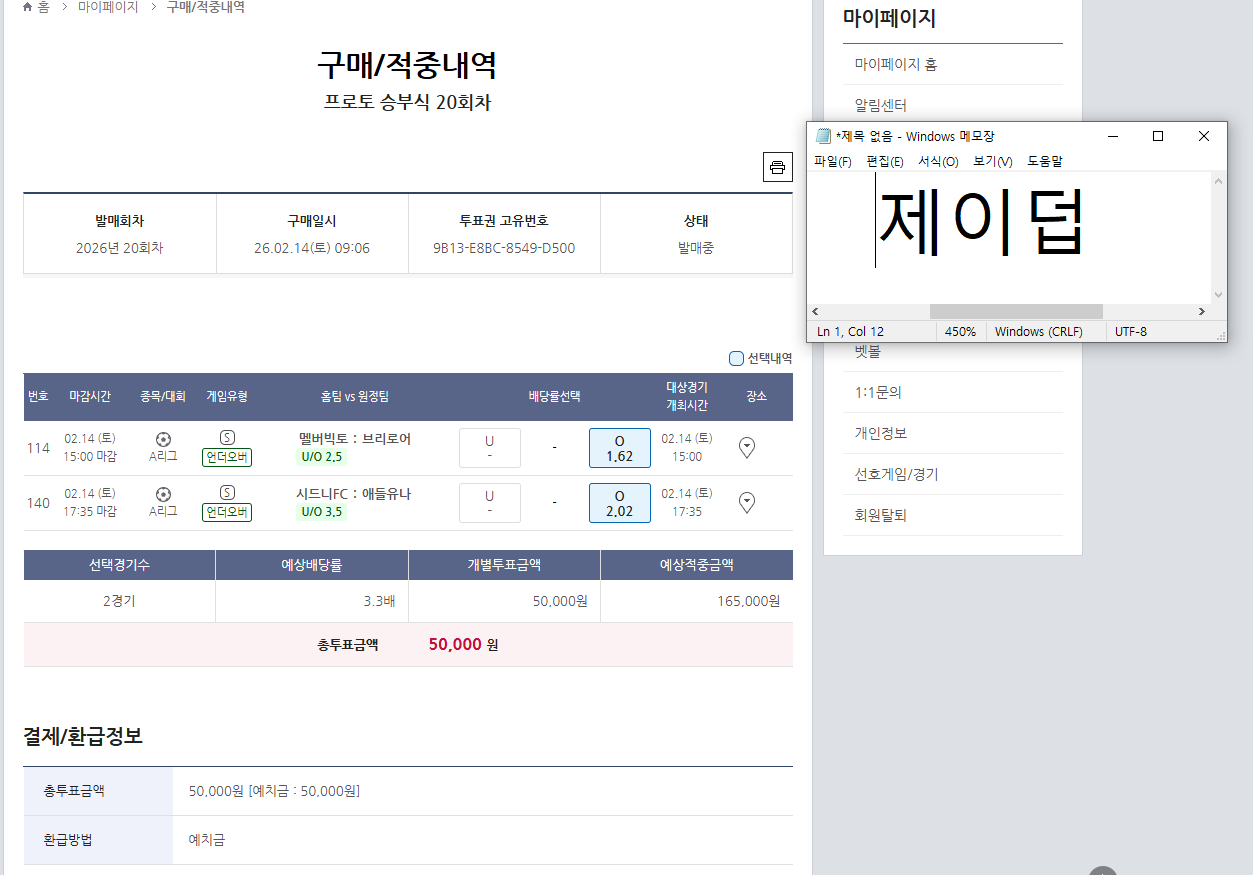
Task: Click the Notepad app icon in title bar
Action: (x=823, y=136)
